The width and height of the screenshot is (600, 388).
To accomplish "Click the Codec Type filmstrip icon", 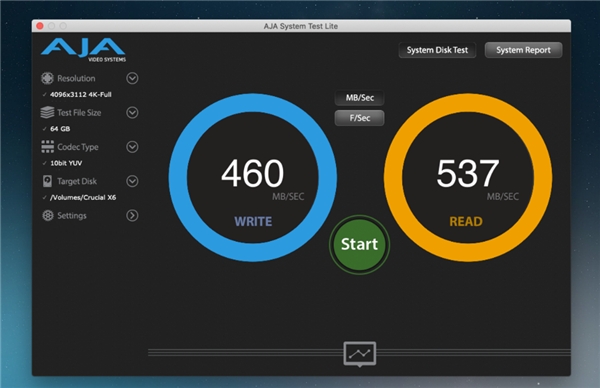I will [x=47, y=147].
